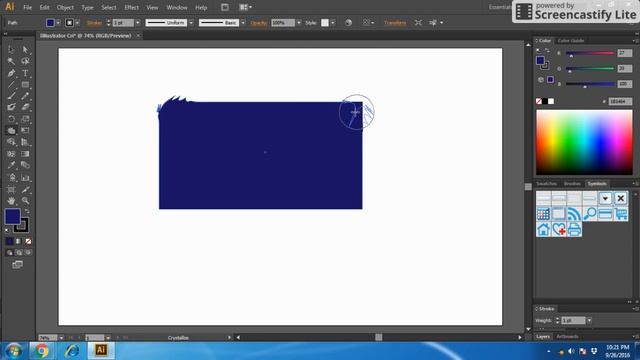This screenshot has width=640, height=360.
Task: Change the screen mode button
Action: (18, 265)
